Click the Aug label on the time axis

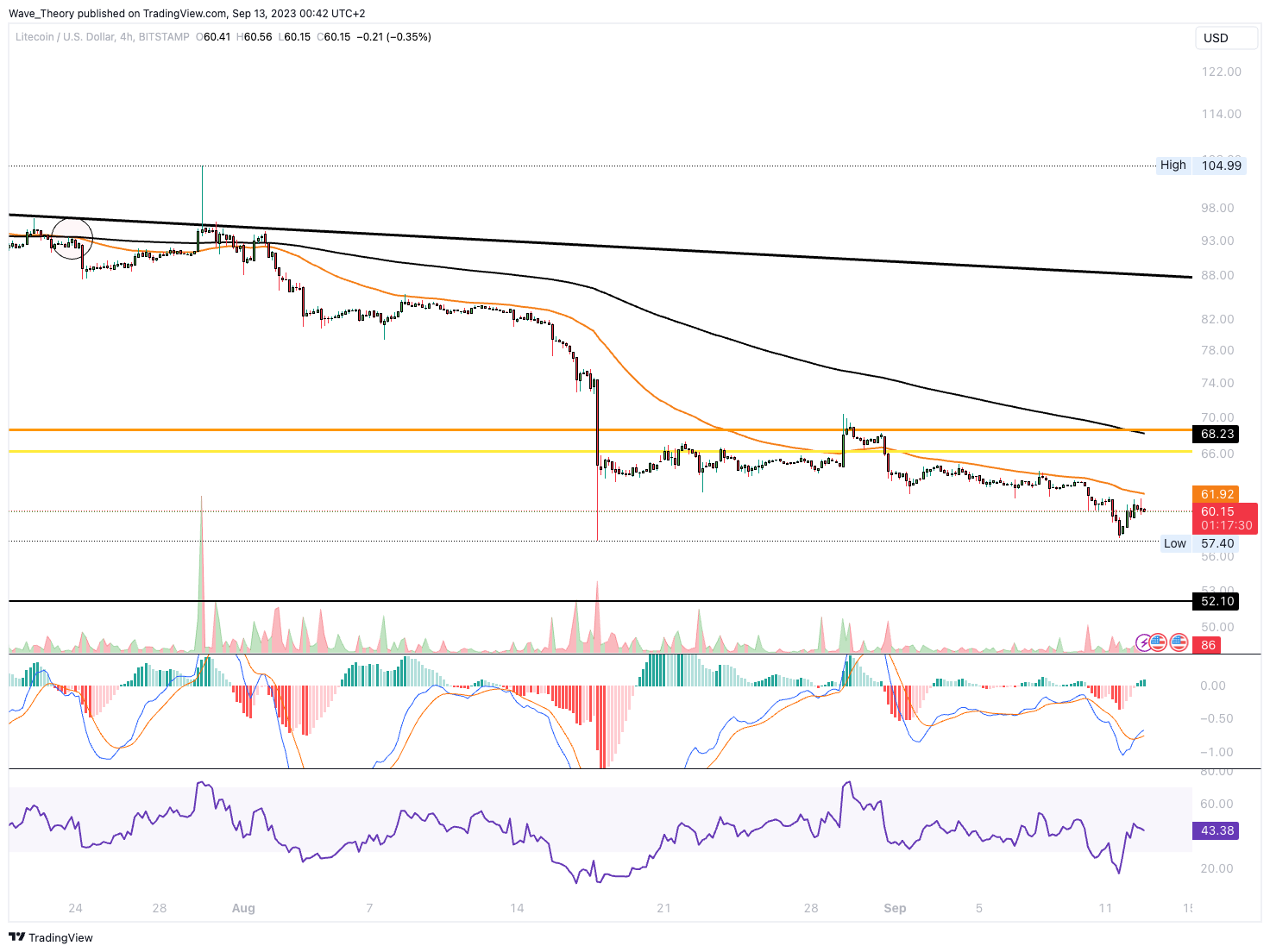(243, 908)
